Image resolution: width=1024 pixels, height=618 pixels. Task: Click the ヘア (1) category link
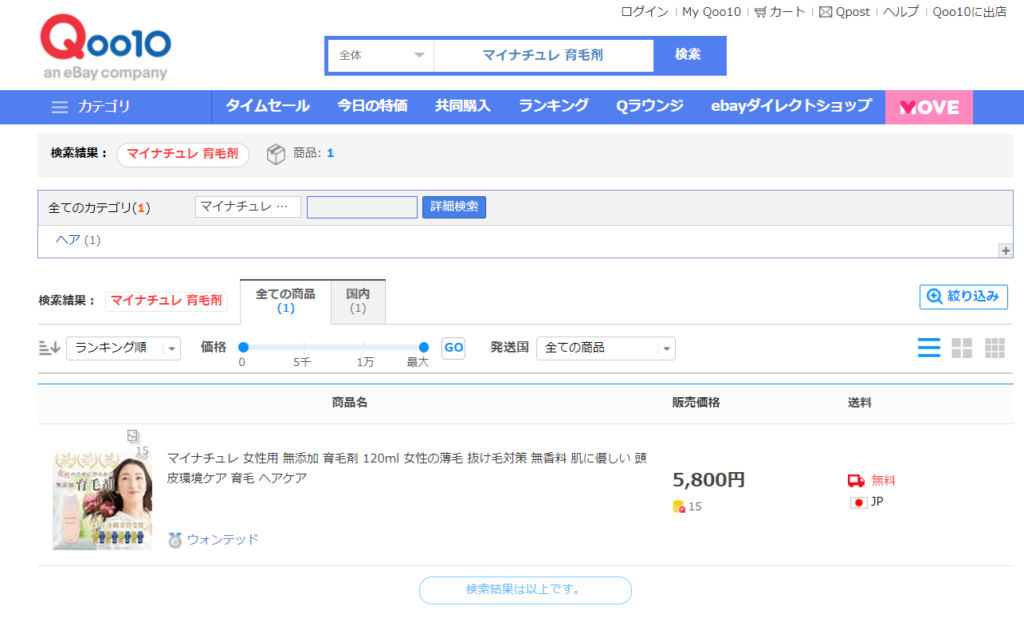coord(78,240)
